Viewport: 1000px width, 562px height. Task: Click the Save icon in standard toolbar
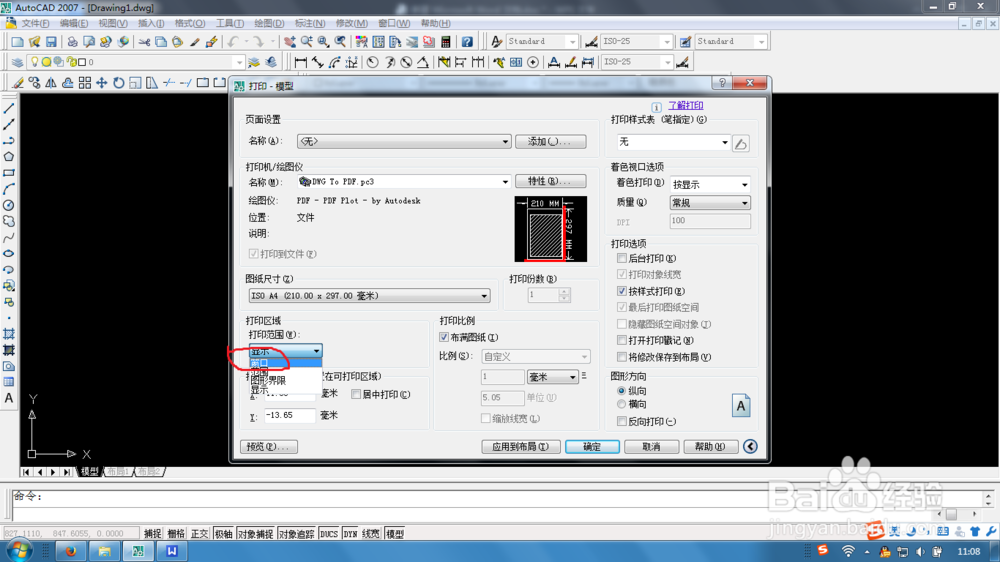pos(51,41)
